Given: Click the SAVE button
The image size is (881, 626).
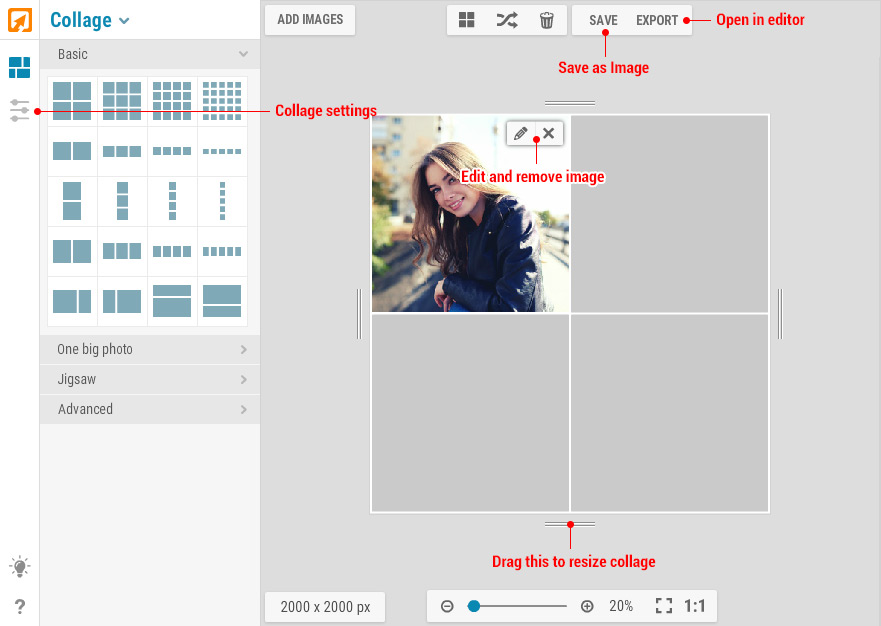Looking at the screenshot, I should click(603, 20).
